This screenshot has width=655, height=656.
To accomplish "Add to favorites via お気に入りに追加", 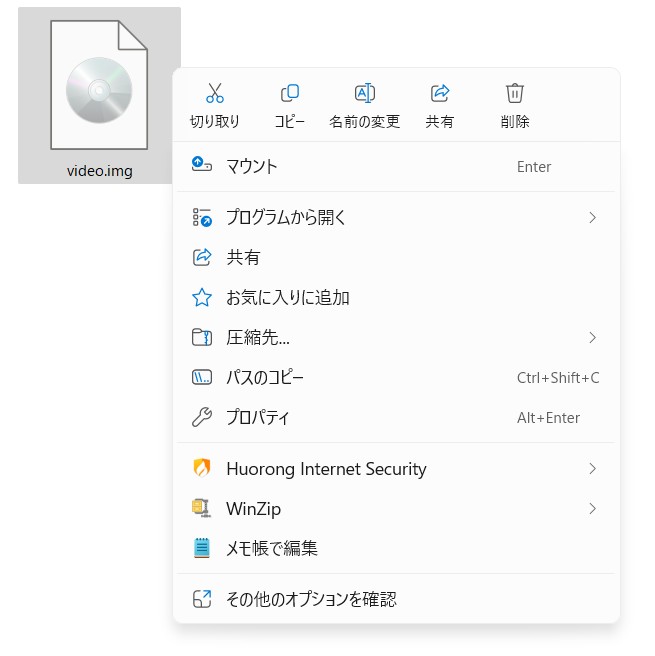I will click(396, 297).
